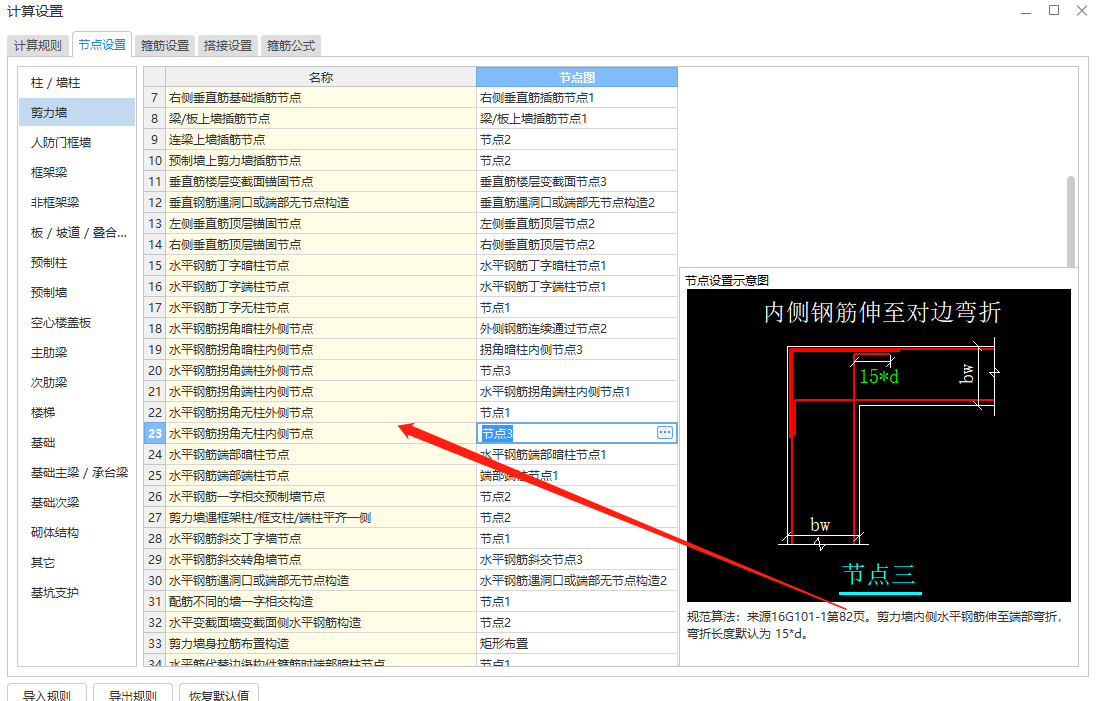1098x701 pixels.
Task: Click the 导出规则 button
Action: coord(132,695)
